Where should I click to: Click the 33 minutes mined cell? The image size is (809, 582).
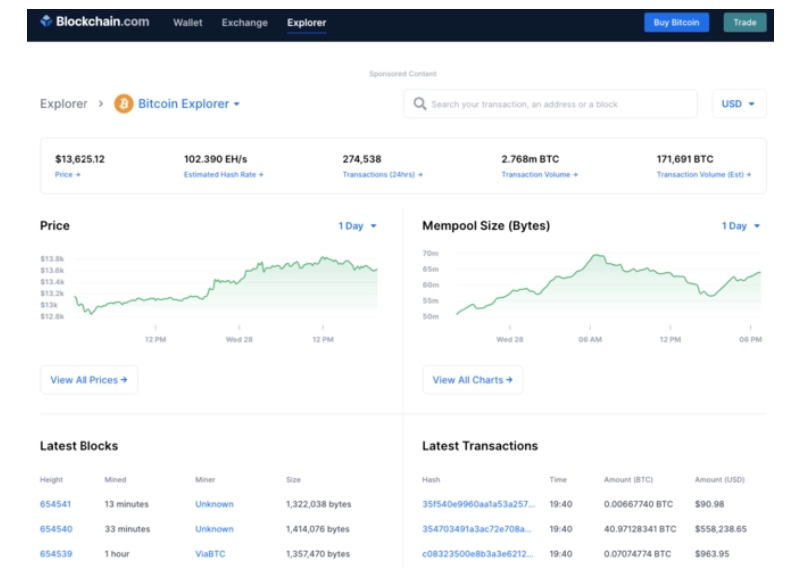coord(127,529)
